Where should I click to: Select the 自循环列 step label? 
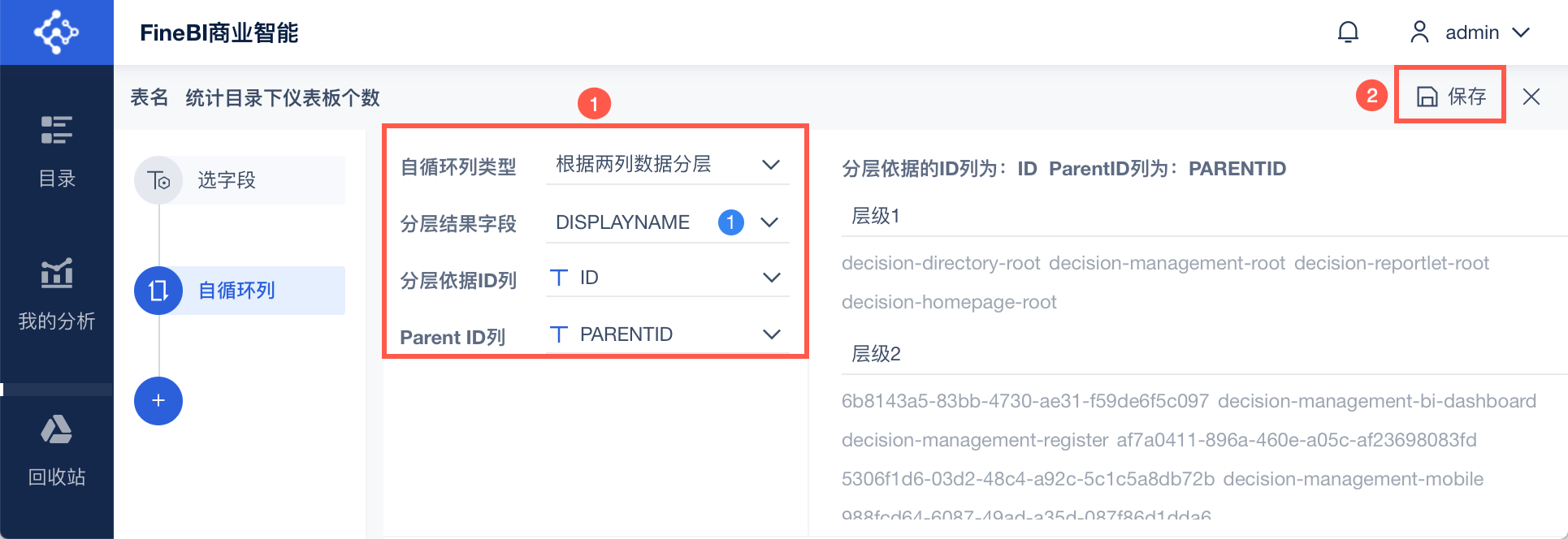[x=236, y=291]
